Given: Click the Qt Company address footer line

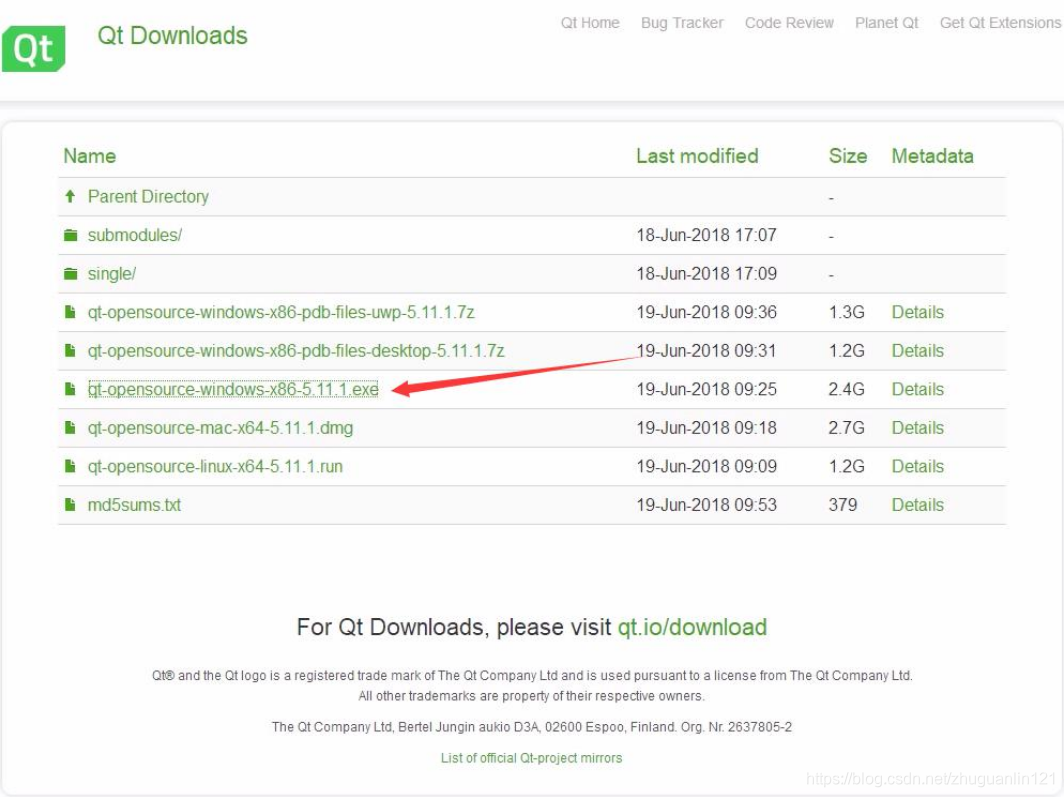Looking at the screenshot, I should pyautogui.click(x=531, y=727).
